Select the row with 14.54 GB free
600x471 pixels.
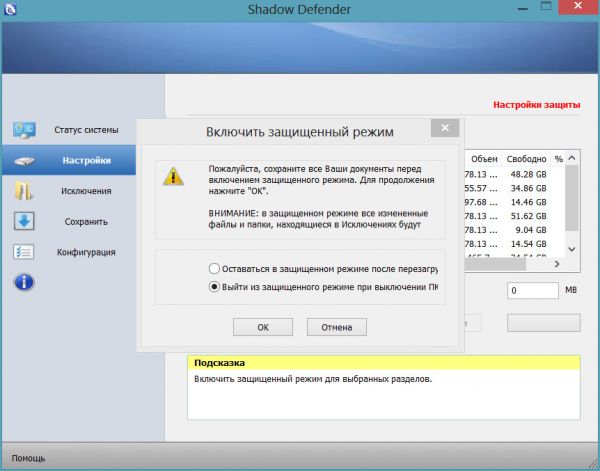pos(515,244)
